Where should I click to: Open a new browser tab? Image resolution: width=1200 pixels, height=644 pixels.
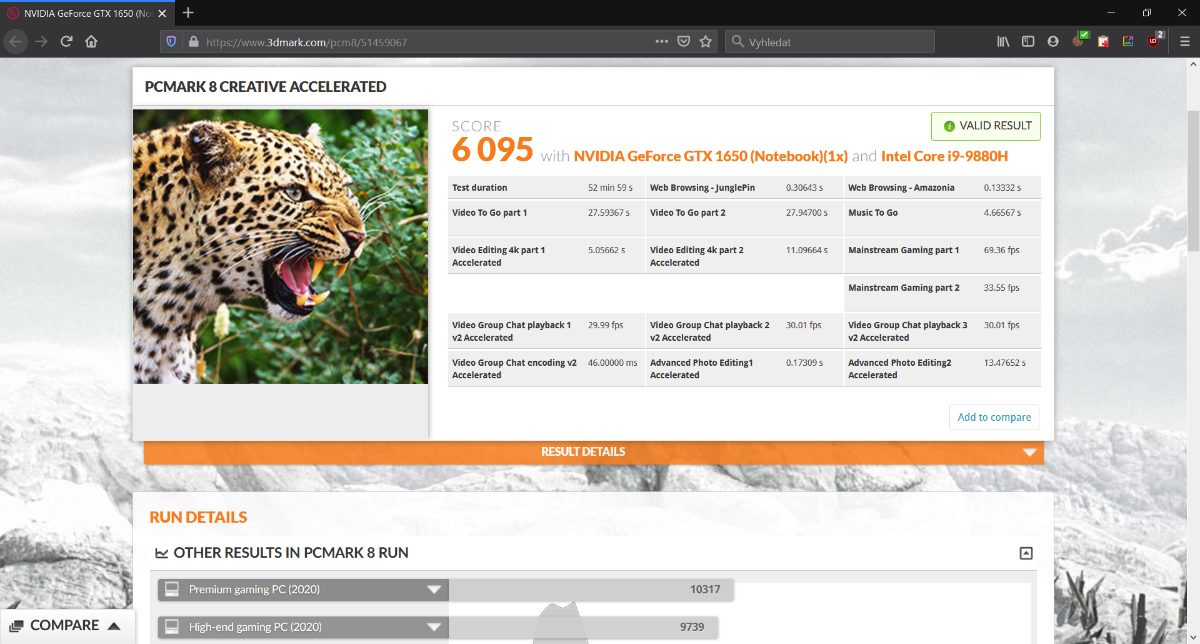click(188, 13)
